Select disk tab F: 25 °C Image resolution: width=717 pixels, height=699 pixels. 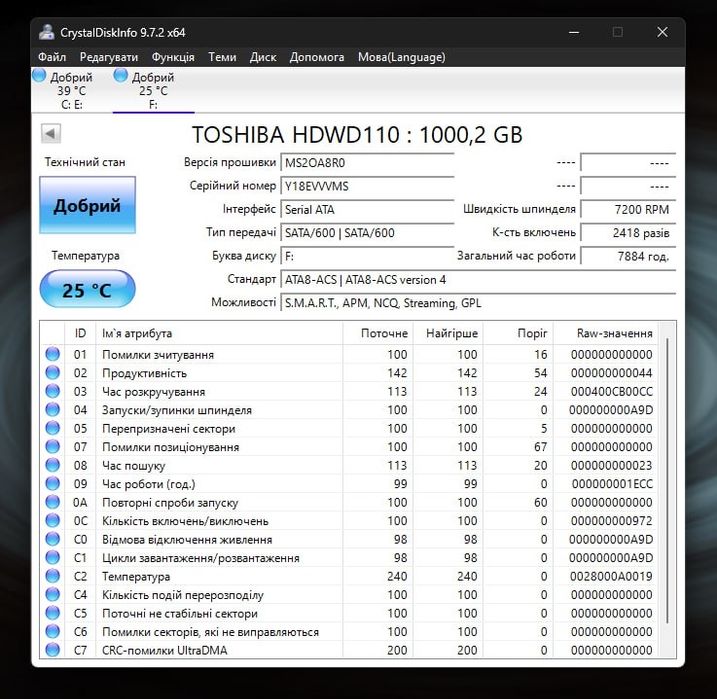click(x=153, y=91)
